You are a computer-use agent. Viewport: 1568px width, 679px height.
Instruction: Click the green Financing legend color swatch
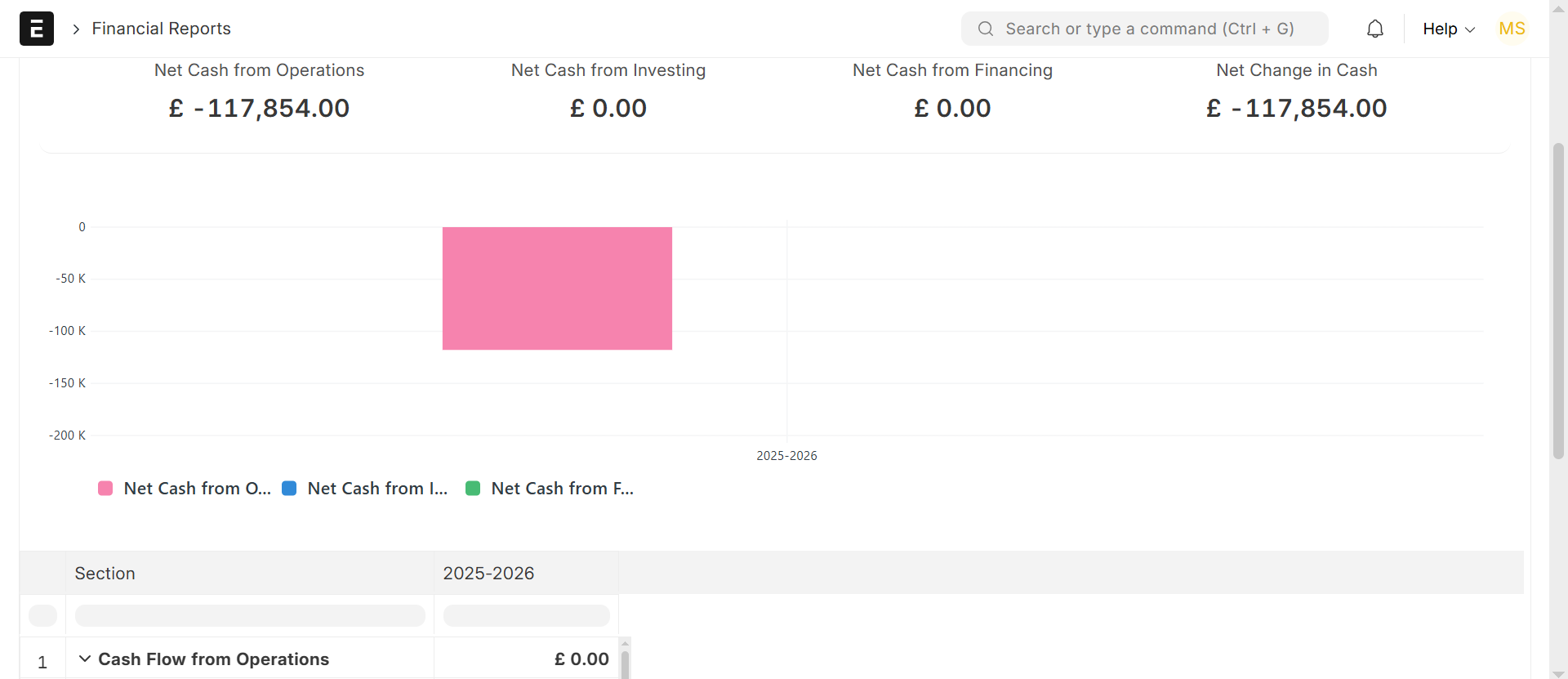[x=473, y=489]
